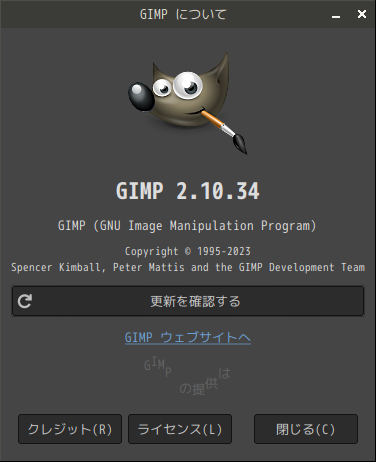Click the Copyright © 1995-2023 text
Viewport: 376px width, 462px height.
(188, 251)
